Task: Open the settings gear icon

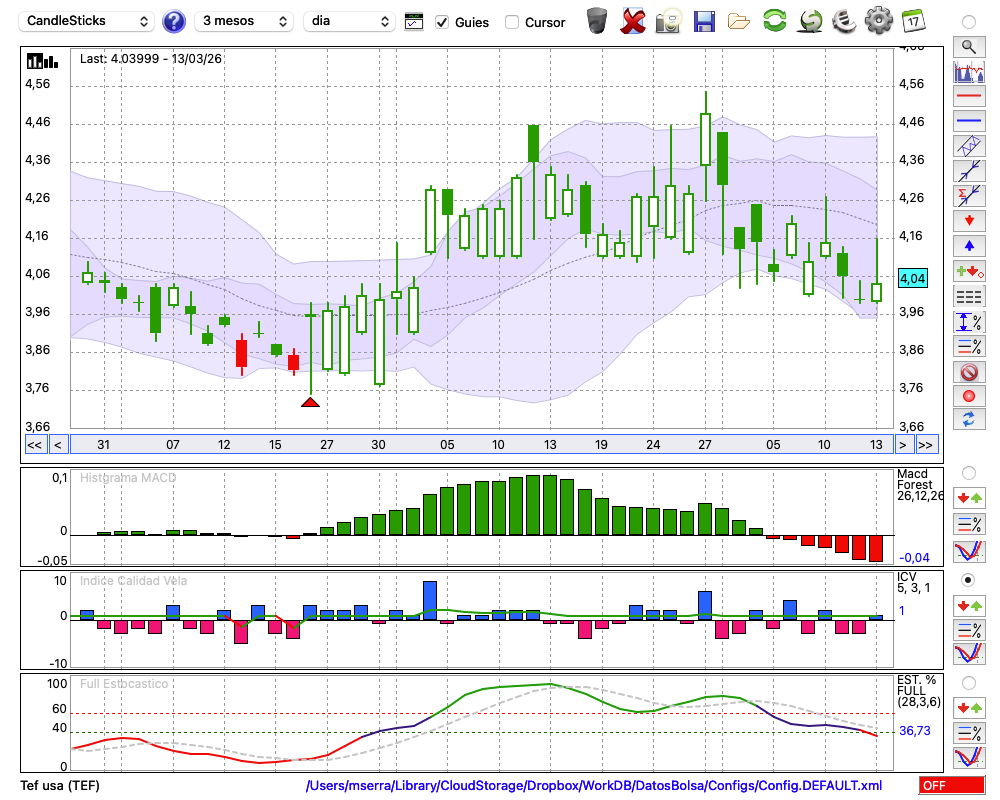Action: (x=878, y=20)
